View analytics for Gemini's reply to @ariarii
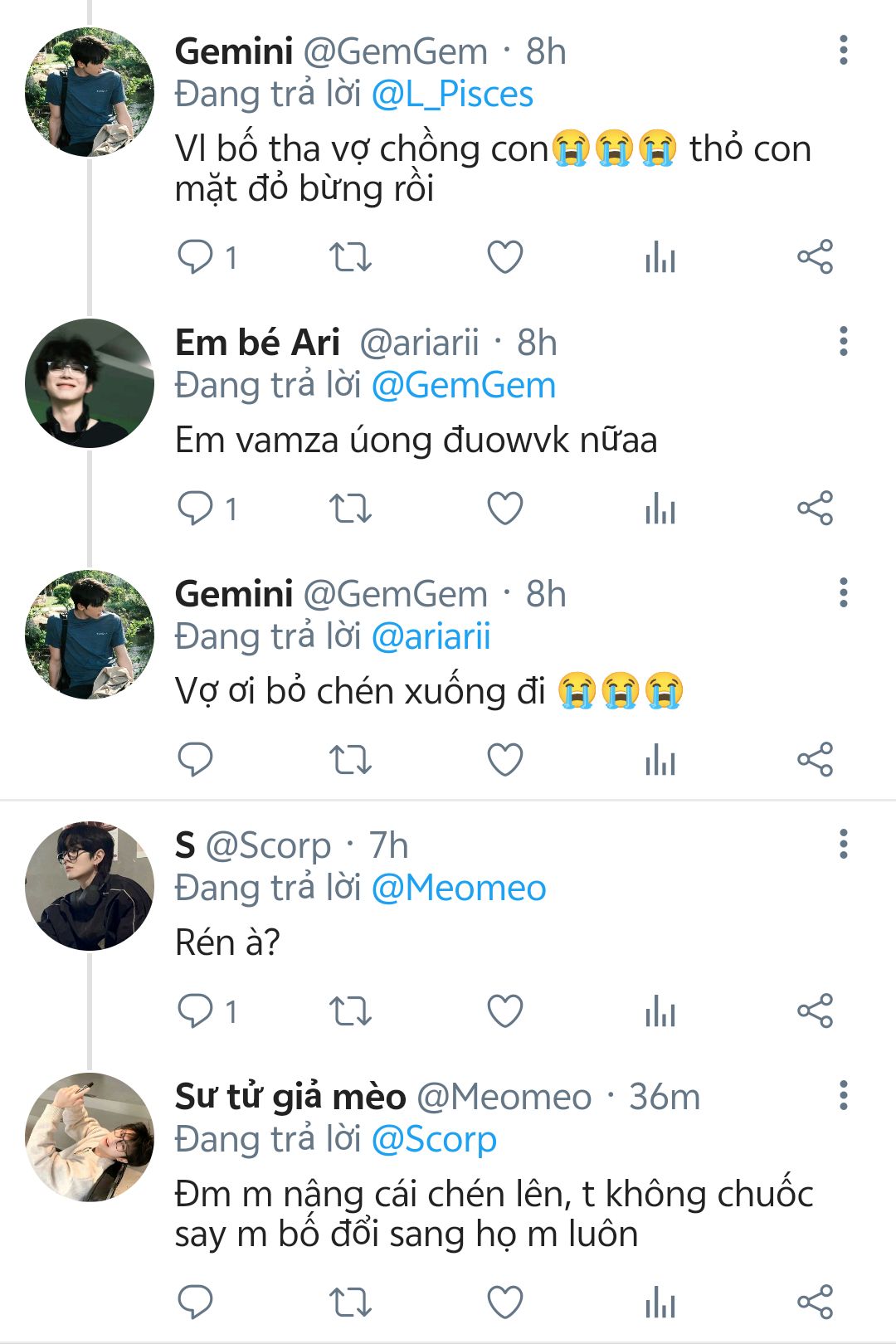Screen dimensions: 896x1344 660,760
